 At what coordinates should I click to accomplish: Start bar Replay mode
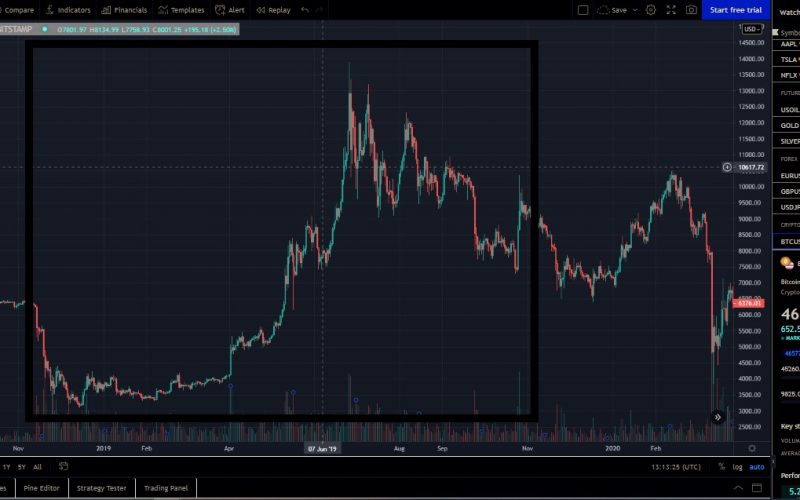coord(273,10)
